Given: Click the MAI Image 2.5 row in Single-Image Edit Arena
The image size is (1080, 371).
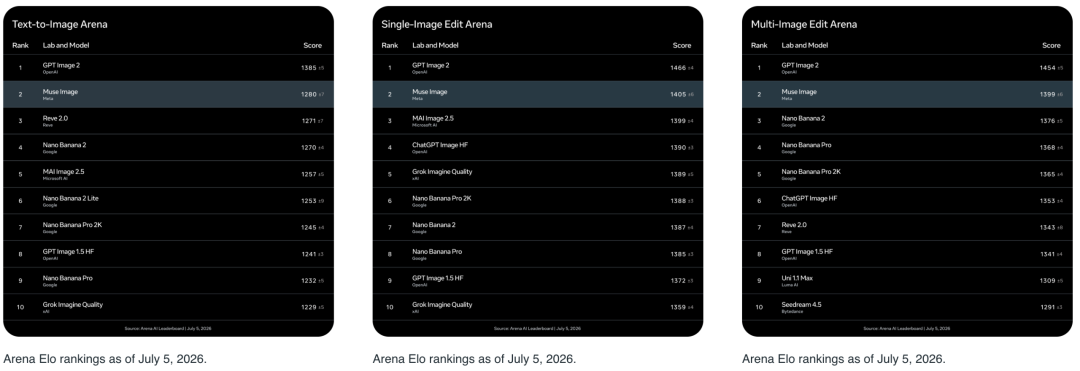Looking at the screenshot, I should click(x=538, y=120).
